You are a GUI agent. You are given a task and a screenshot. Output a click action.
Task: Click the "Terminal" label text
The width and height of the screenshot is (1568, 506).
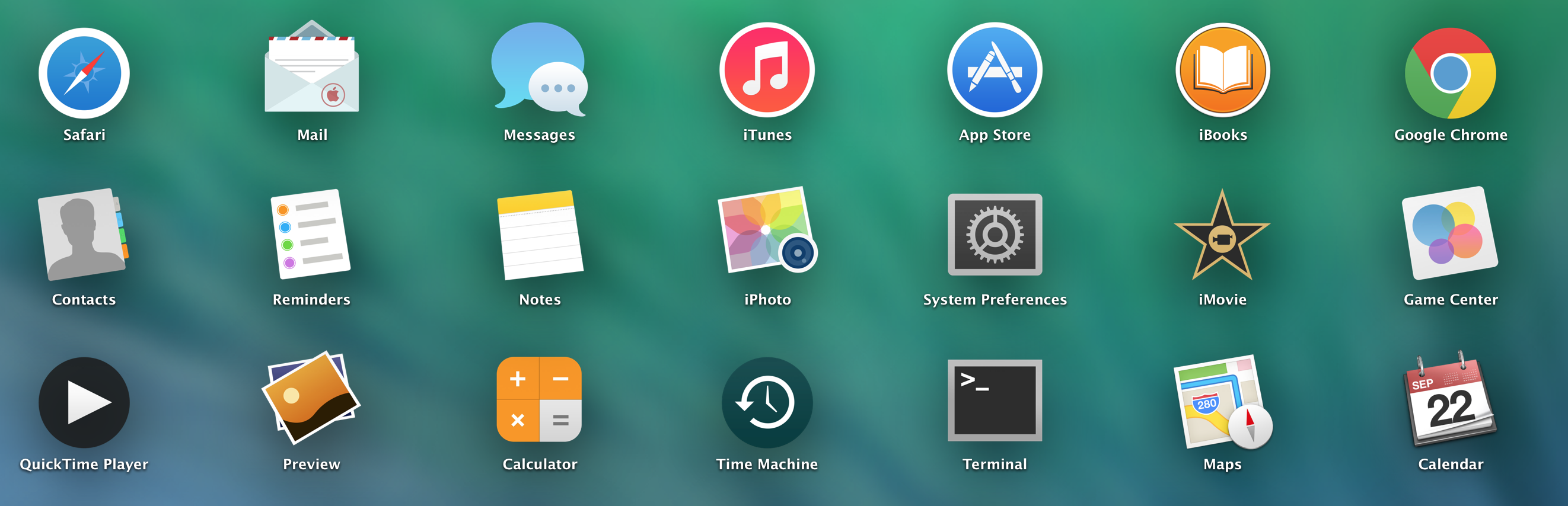click(995, 465)
